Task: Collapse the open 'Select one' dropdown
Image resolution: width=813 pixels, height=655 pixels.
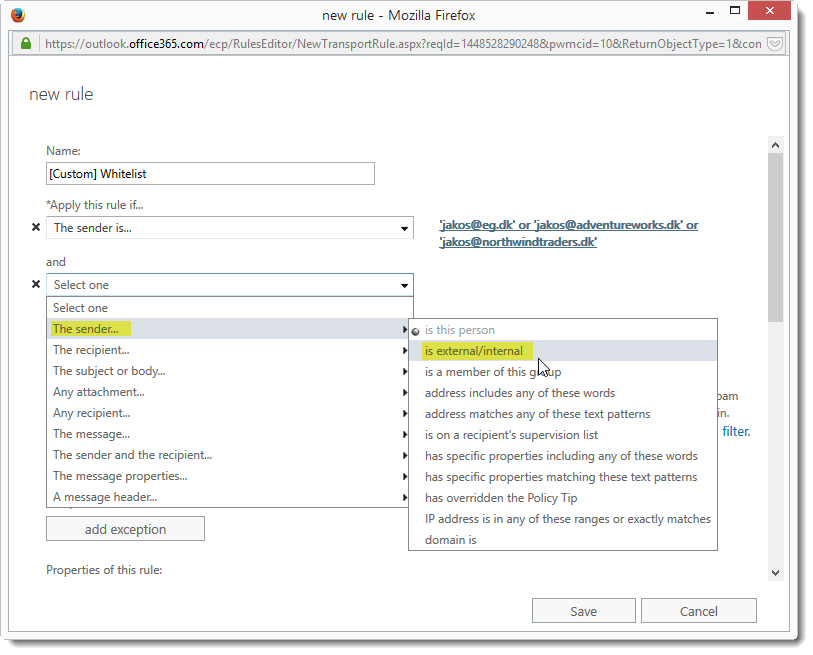Action: (x=230, y=285)
